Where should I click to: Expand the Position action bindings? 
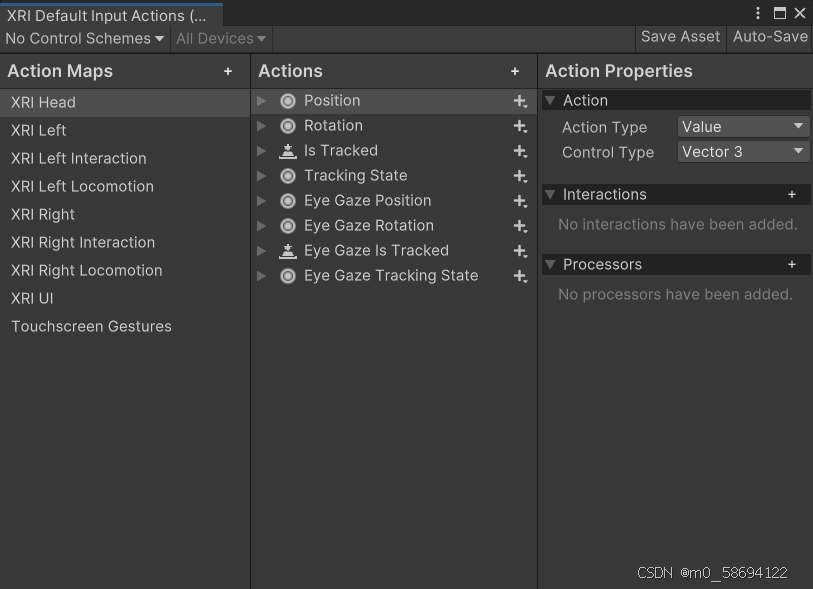pos(261,100)
